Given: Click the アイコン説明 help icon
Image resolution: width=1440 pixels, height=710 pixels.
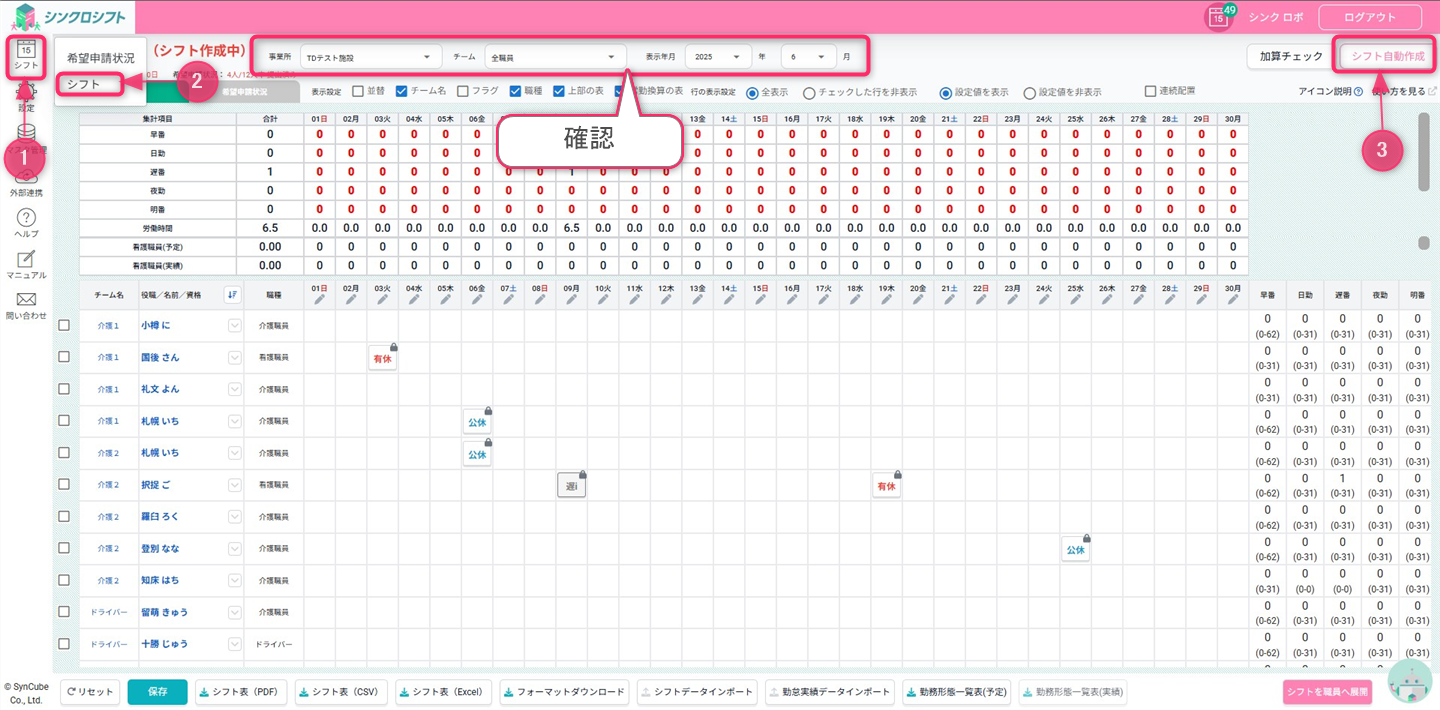Looking at the screenshot, I should pyautogui.click(x=1358, y=92).
